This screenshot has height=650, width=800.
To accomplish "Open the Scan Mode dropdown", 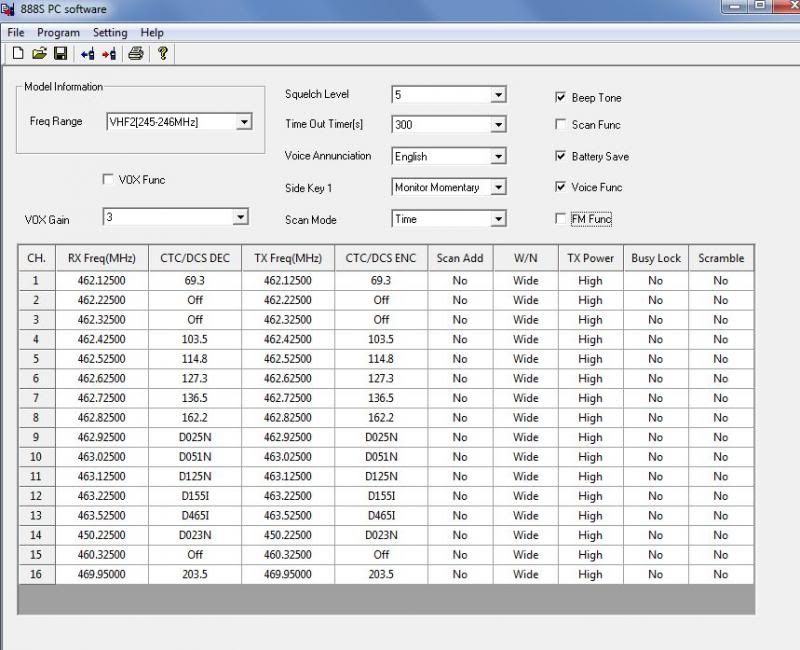I will [x=498, y=219].
